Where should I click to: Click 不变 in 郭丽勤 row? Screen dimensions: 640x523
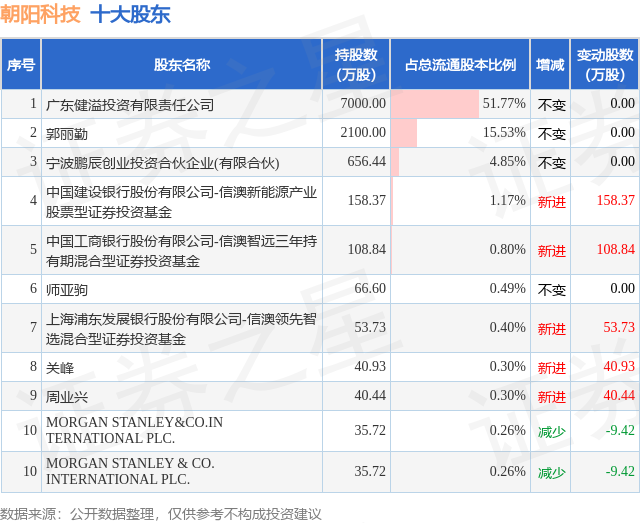pyautogui.click(x=551, y=134)
